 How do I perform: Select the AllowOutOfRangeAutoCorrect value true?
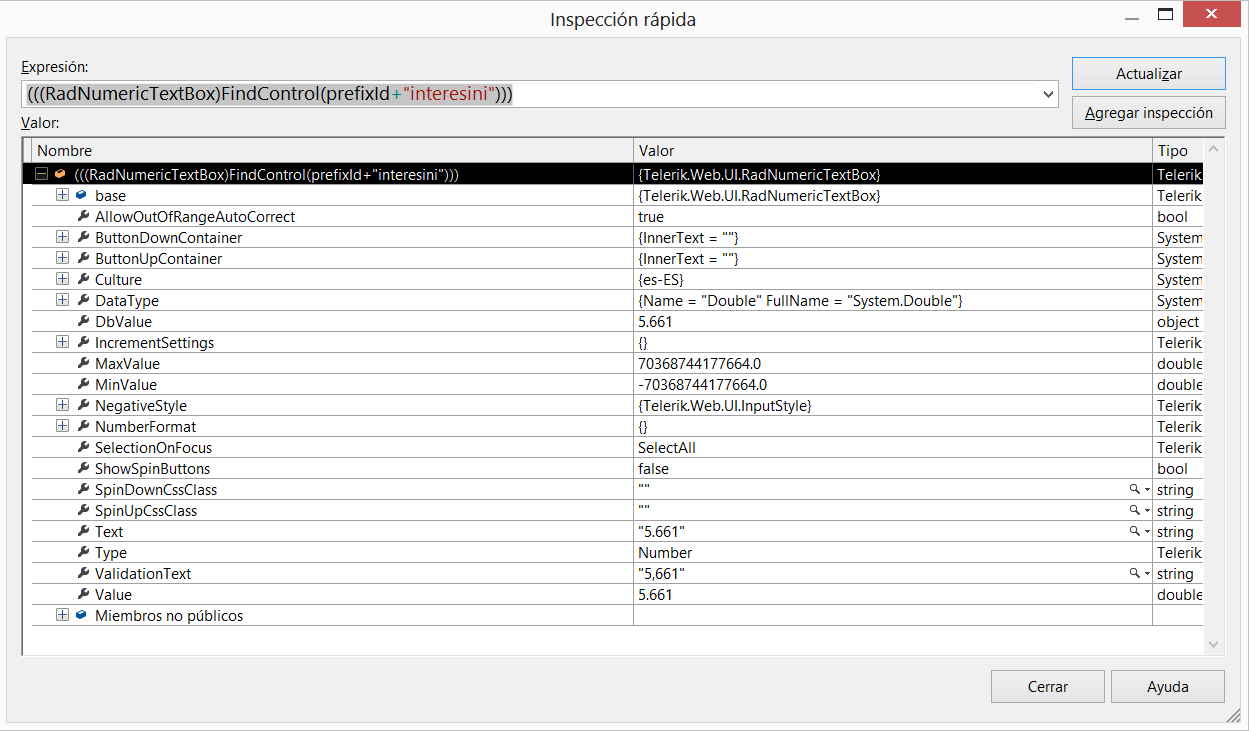coord(651,216)
